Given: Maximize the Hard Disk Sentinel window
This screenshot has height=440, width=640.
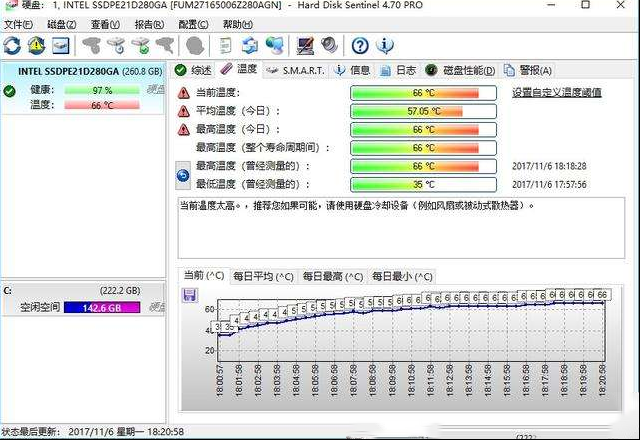Looking at the screenshot, I should [585, 5].
